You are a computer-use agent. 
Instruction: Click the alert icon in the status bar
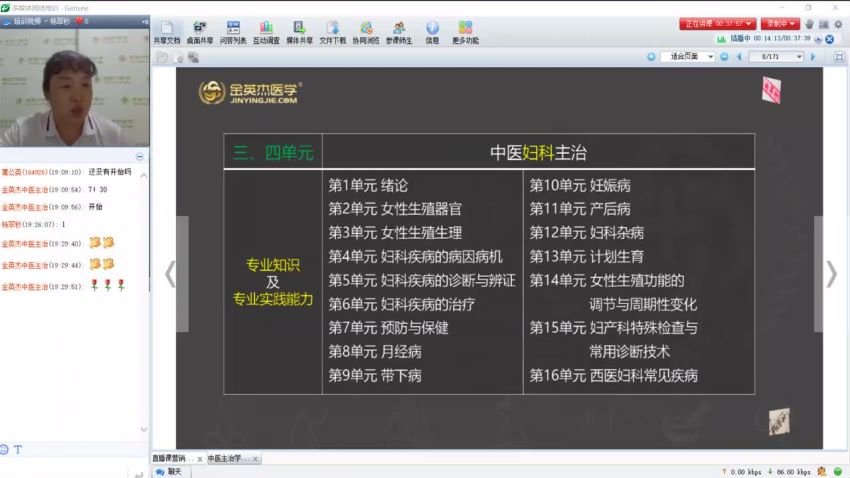(x=822, y=471)
